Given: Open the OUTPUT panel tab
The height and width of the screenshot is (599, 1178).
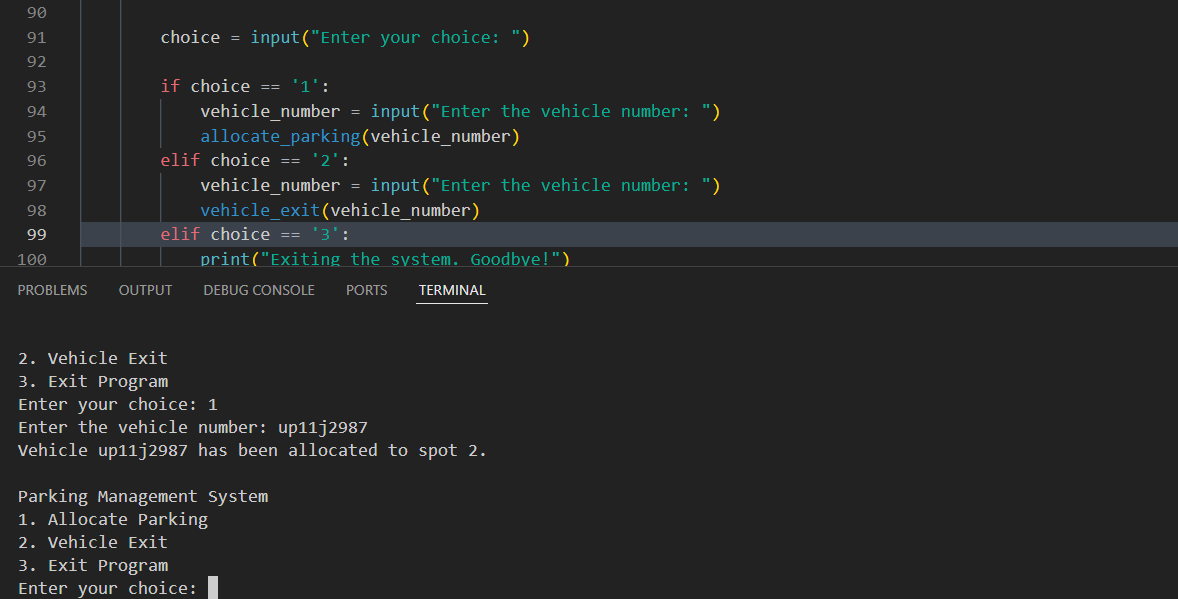Looking at the screenshot, I should pos(145,290).
